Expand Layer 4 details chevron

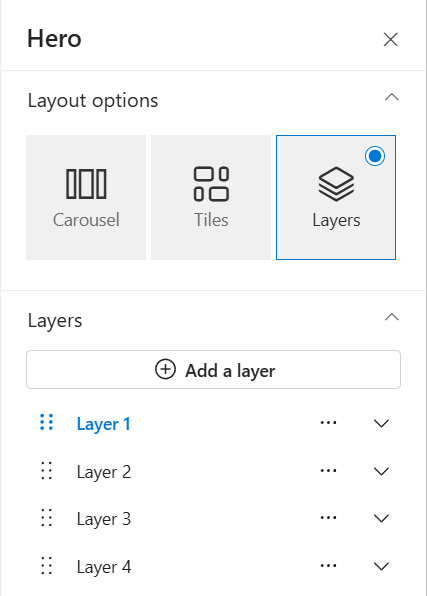[381, 566]
